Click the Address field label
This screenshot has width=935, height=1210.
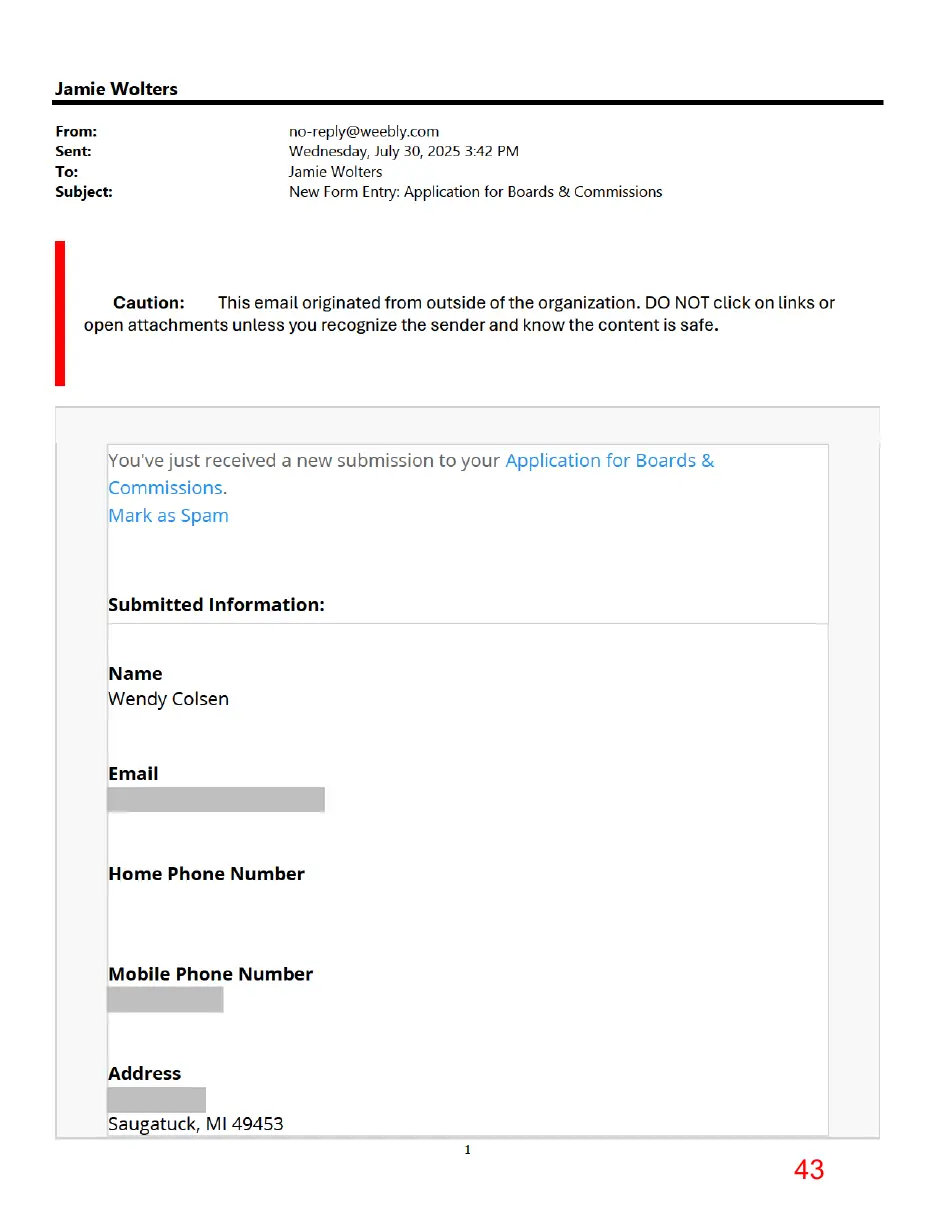[x=145, y=1074]
